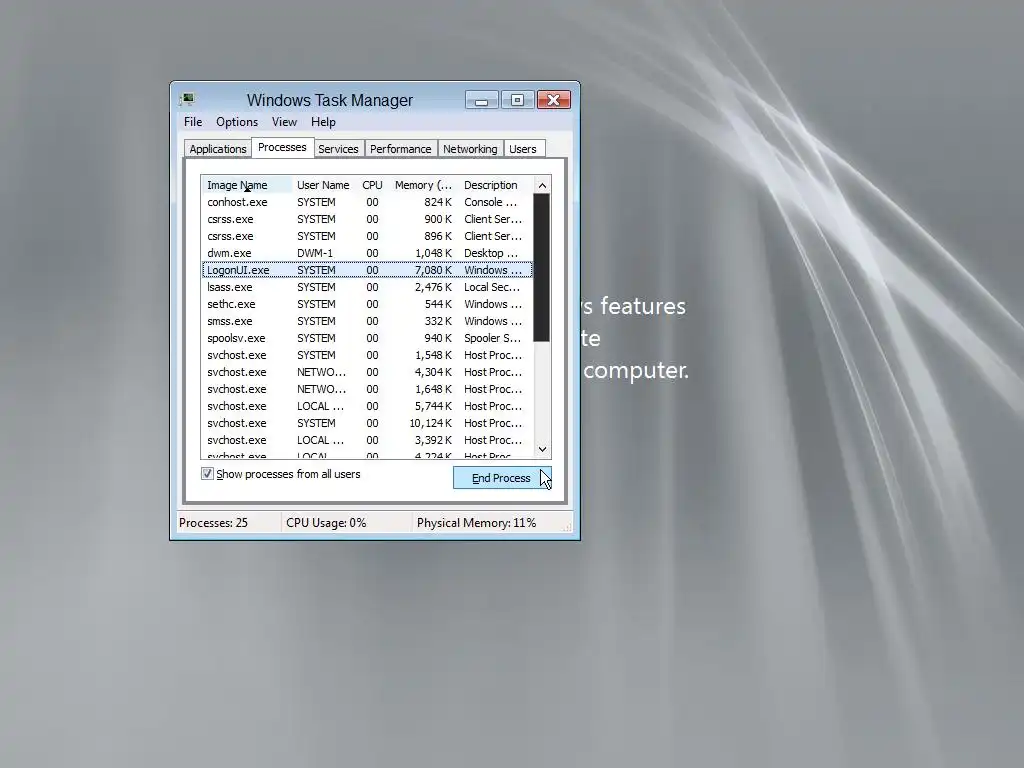Viewport: 1024px width, 768px height.
Task: Click Processes: 25 in status bar
Action: point(214,523)
